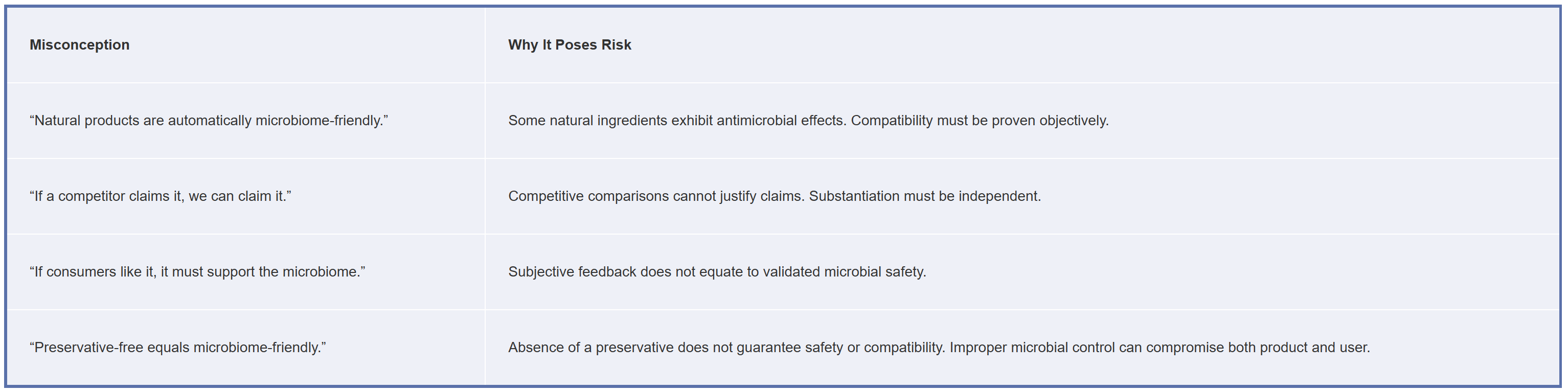The width and height of the screenshot is (1568, 391).
Task: Click the word 'Risk' in header
Action: coord(616,45)
